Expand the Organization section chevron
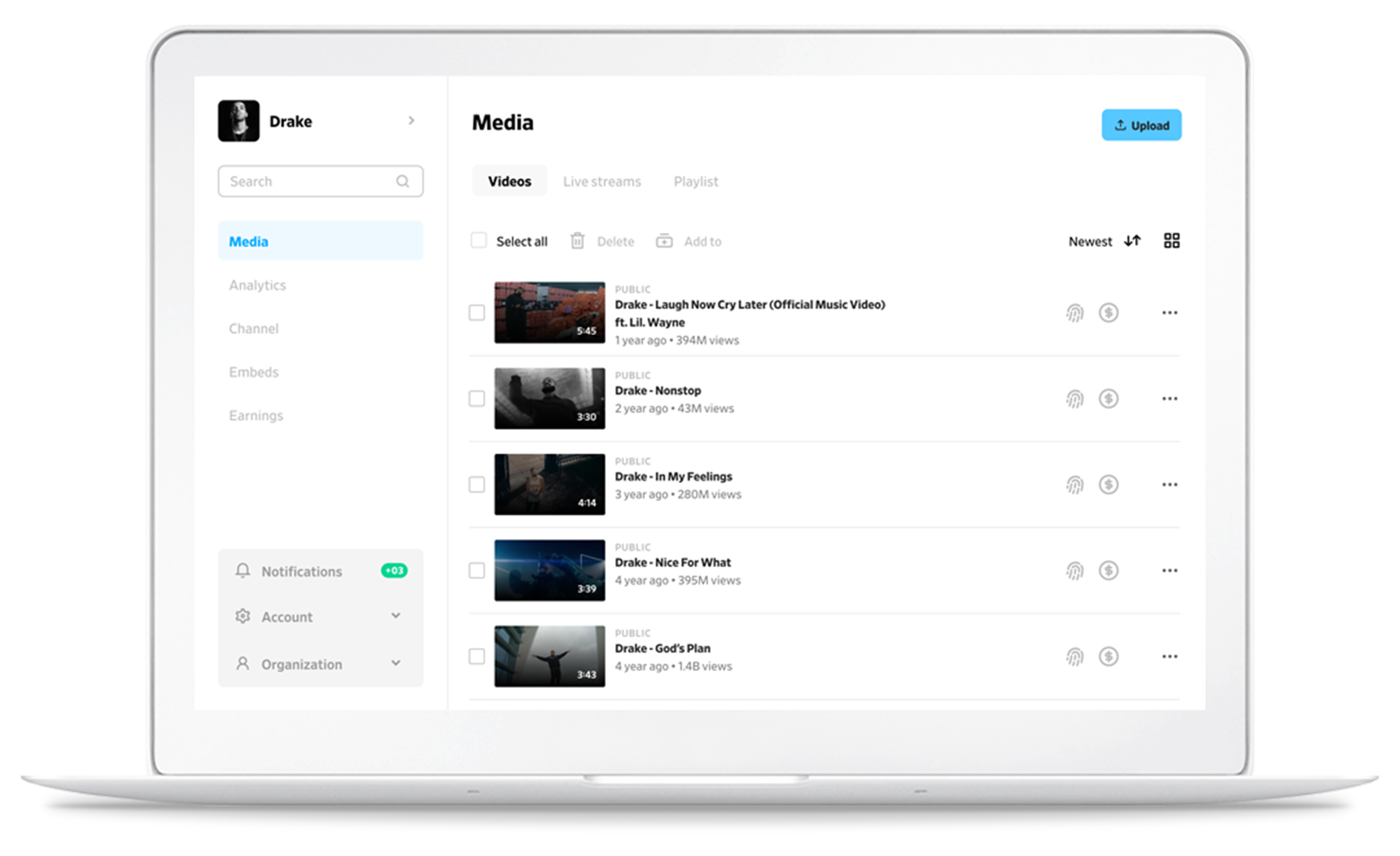The image size is (1400, 856). click(x=395, y=663)
